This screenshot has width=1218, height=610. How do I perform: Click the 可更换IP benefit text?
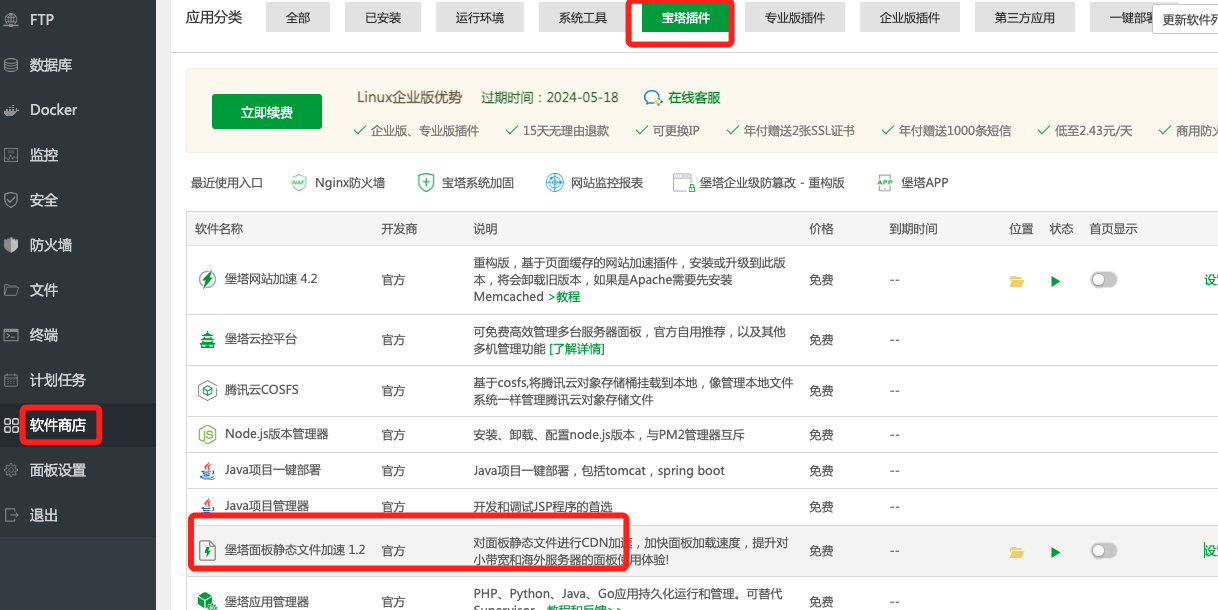coord(676,131)
